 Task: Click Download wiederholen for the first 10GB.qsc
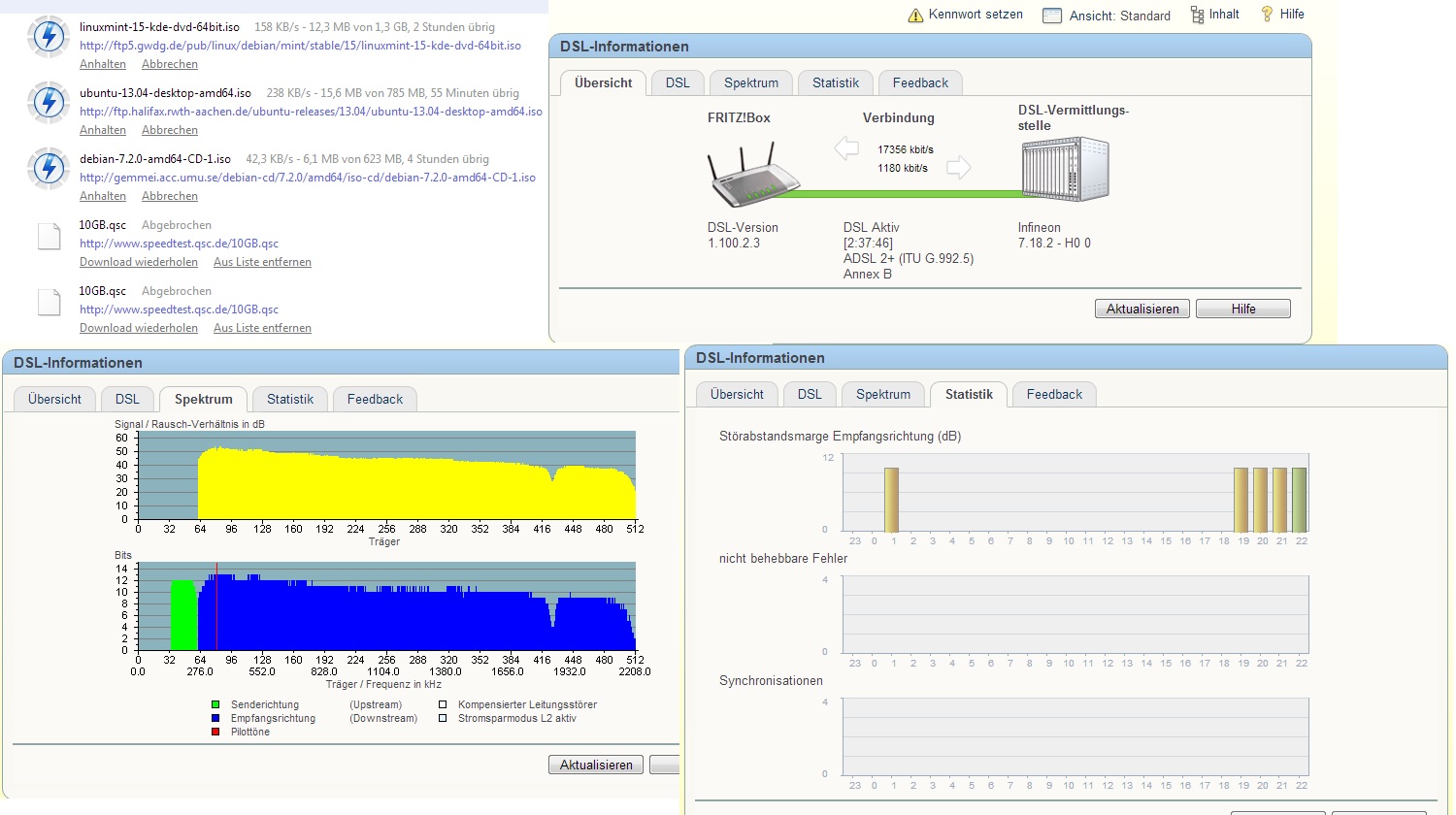139,262
